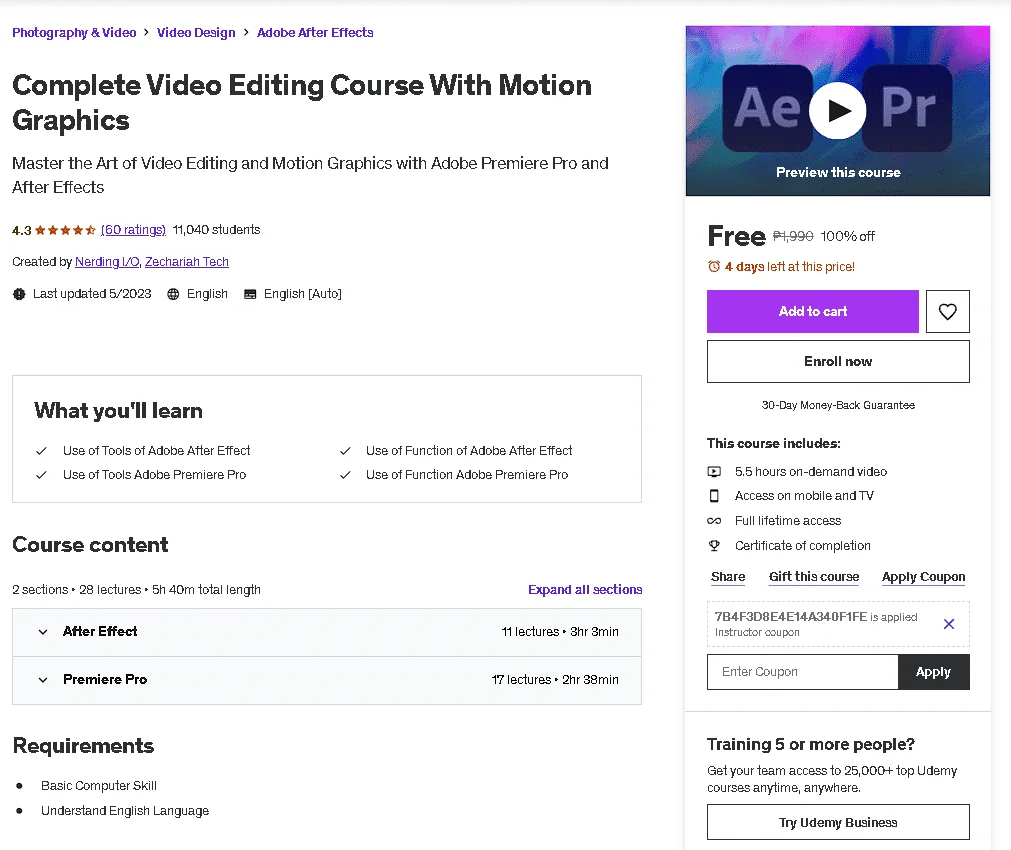
Task: Focus the Enter Coupon field
Action: click(x=802, y=672)
